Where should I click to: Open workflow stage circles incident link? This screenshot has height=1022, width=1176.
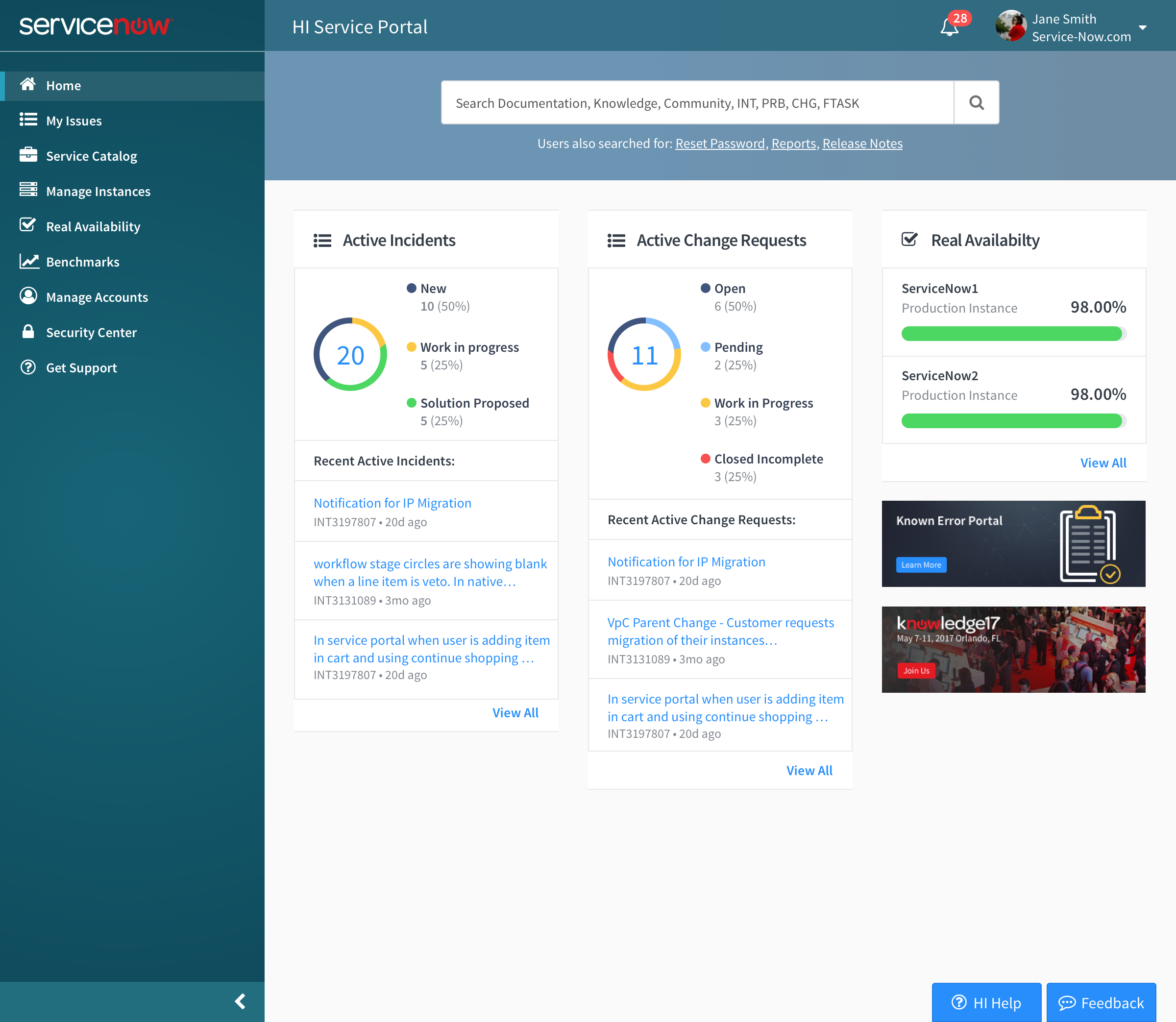[x=430, y=572]
